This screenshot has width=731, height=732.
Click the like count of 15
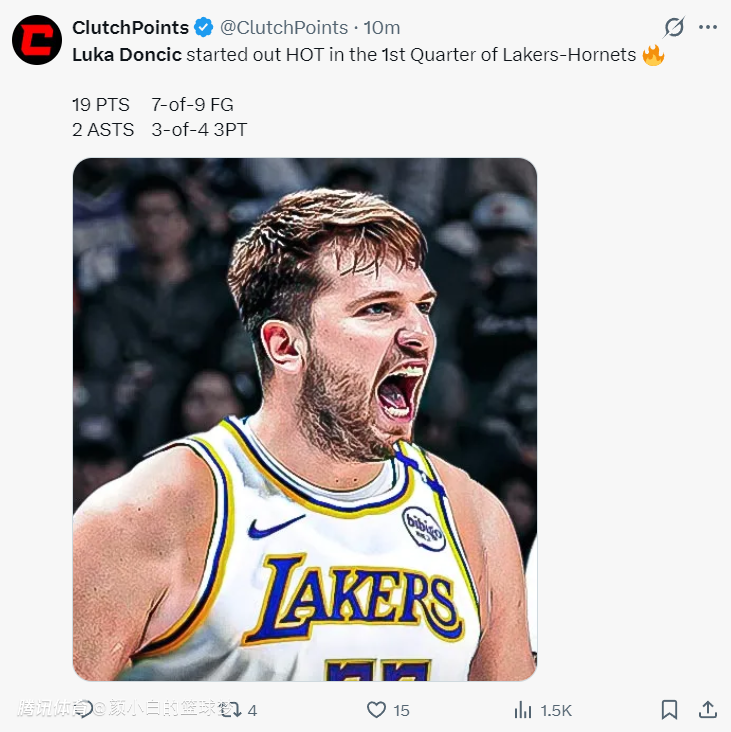coord(401,710)
